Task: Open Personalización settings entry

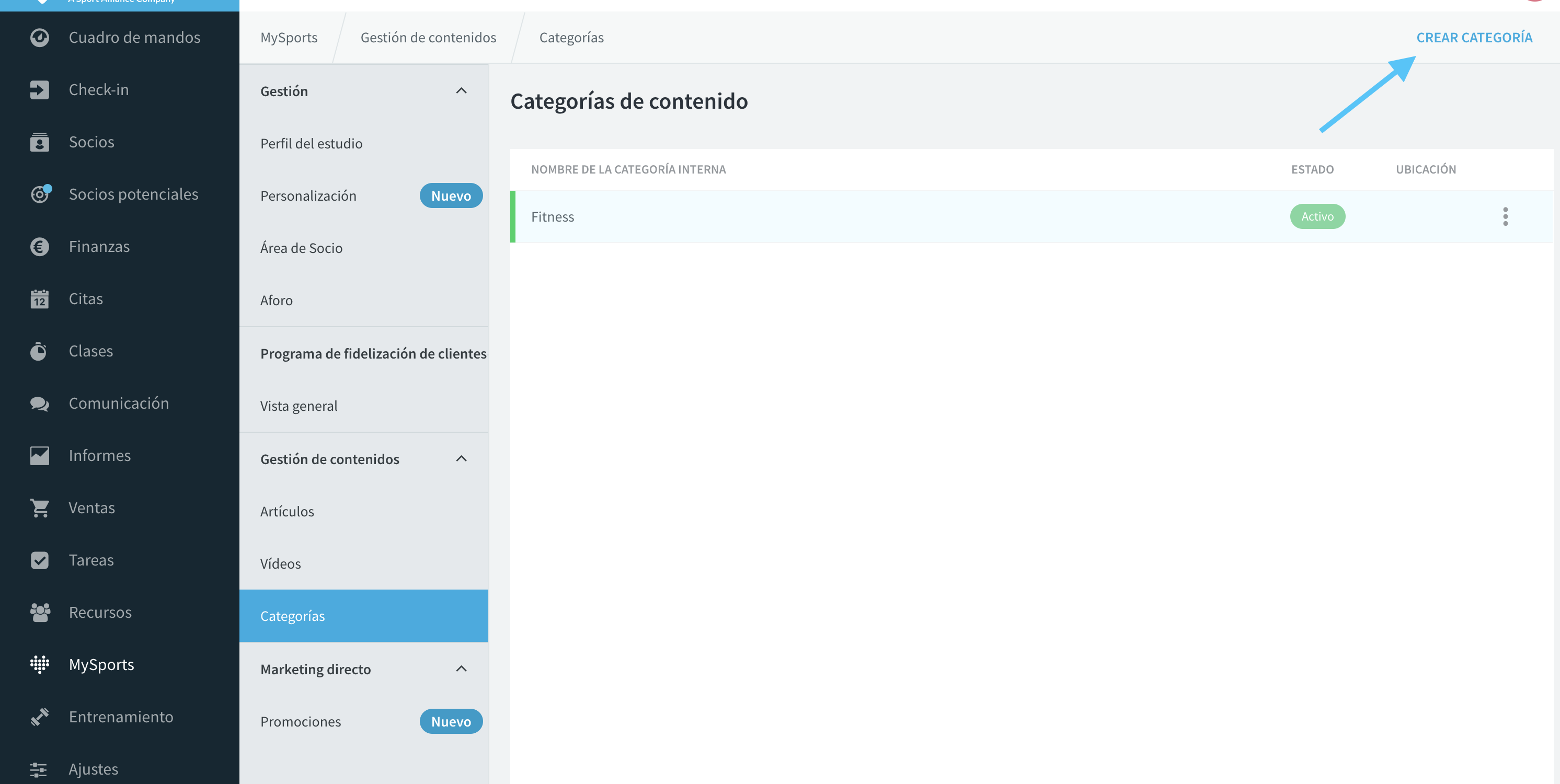Action: click(308, 195)
